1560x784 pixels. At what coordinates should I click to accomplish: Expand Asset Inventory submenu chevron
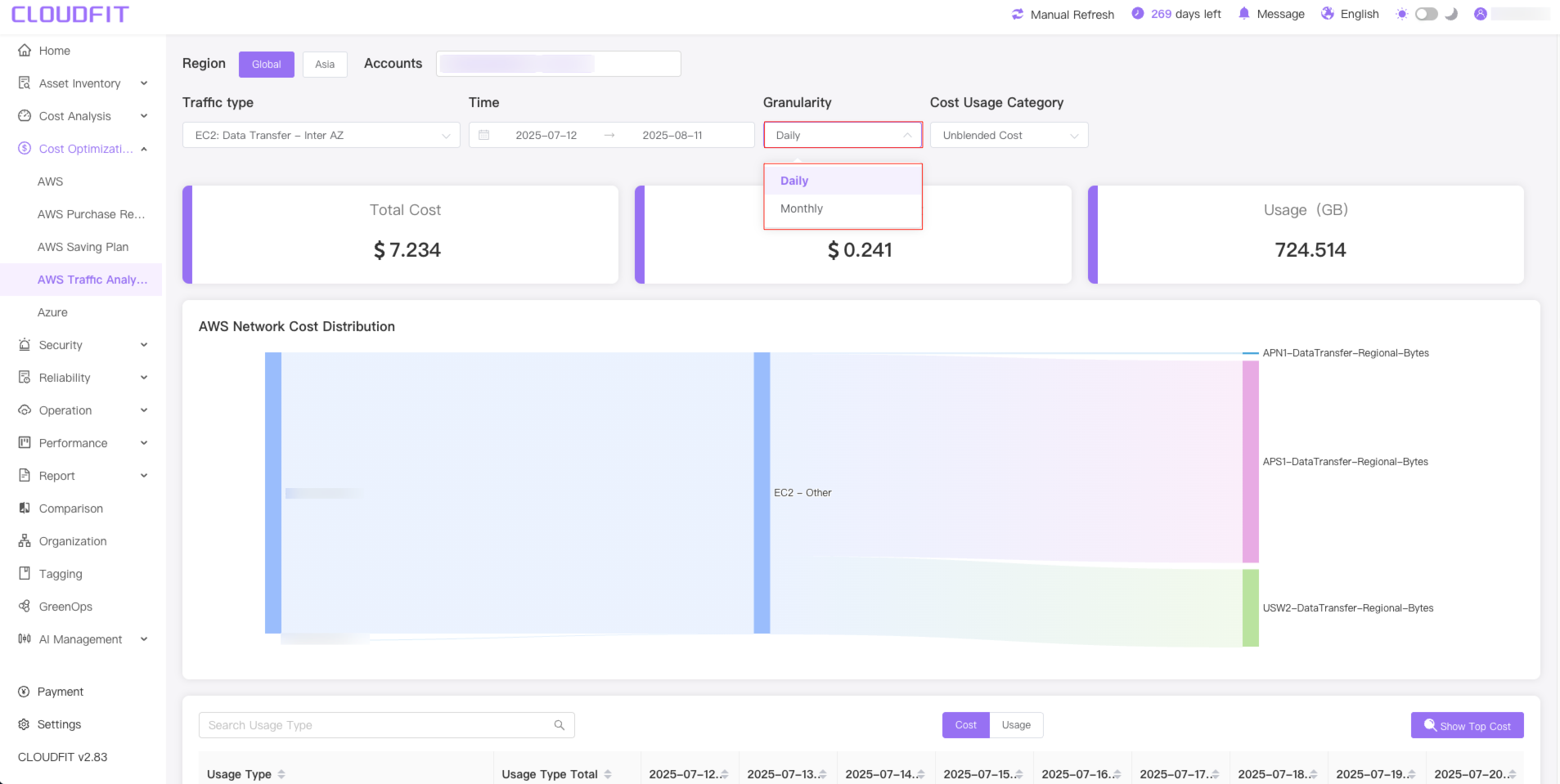[144, 83]
